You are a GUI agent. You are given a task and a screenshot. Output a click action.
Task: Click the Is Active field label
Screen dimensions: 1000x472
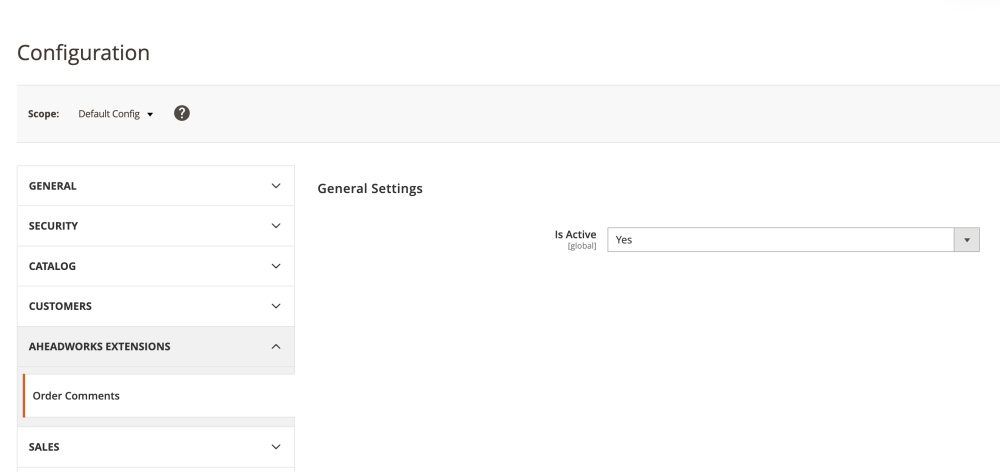(x=575, y=235)
